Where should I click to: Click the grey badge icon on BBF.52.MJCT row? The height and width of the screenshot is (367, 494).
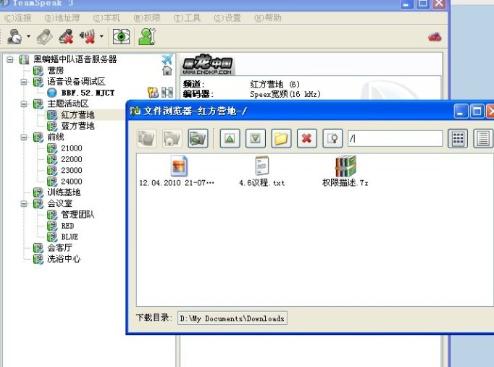(x=167, y=92)
